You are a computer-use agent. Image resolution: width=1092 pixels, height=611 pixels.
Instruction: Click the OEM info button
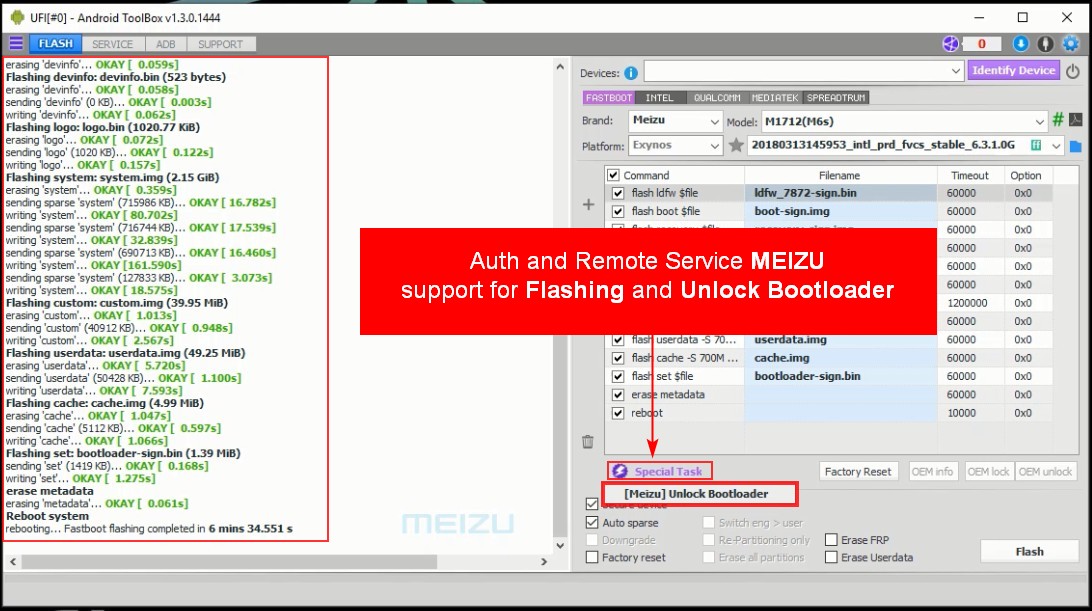(x=932, y=472)
